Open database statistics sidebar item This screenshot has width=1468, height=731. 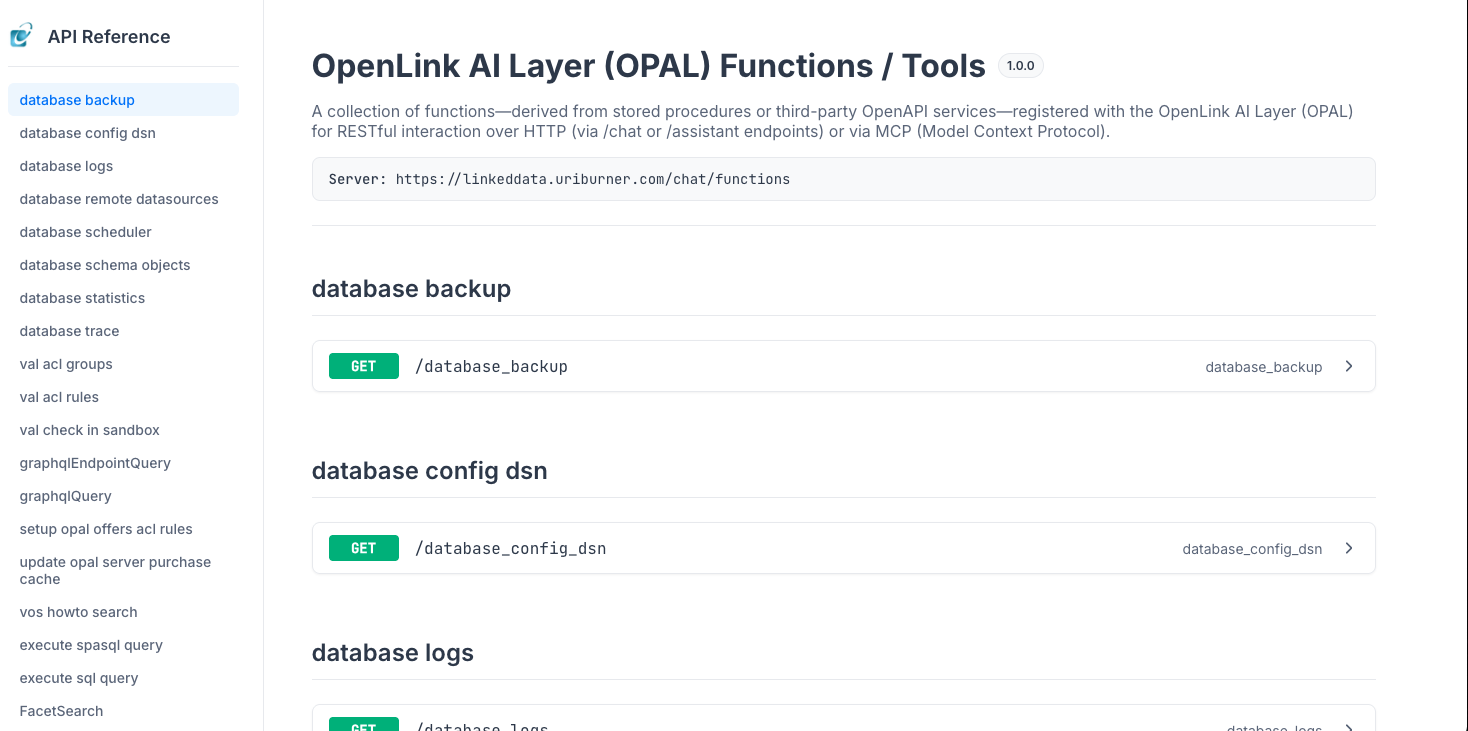point(123,298)
